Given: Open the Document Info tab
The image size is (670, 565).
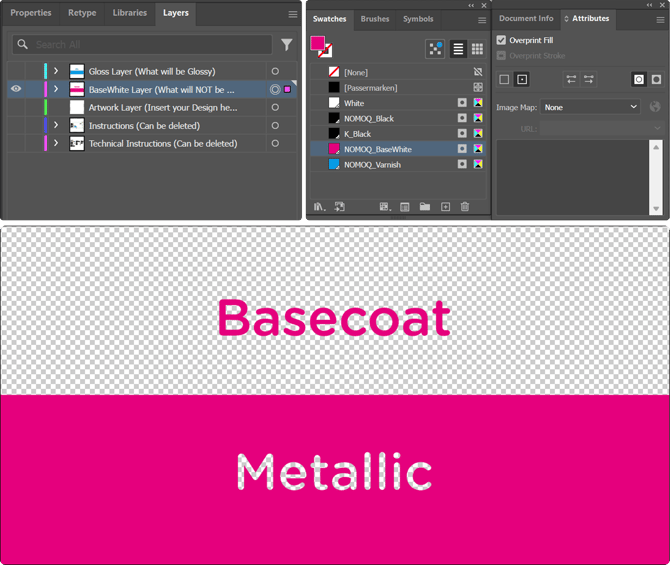Looking at the screenshot, I should pyautogui.click(x=526, y=18).
